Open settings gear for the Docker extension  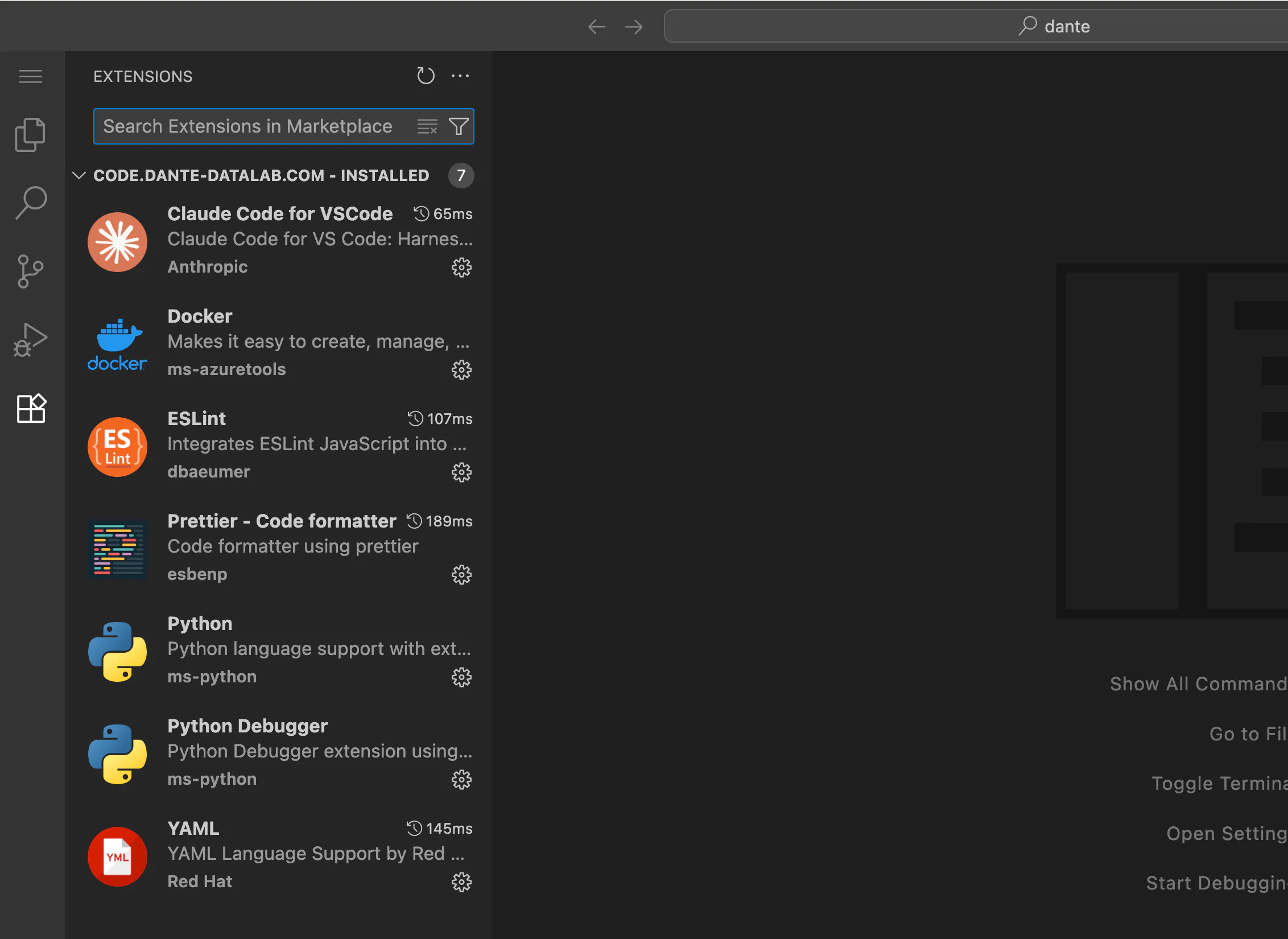click(461, 370)
